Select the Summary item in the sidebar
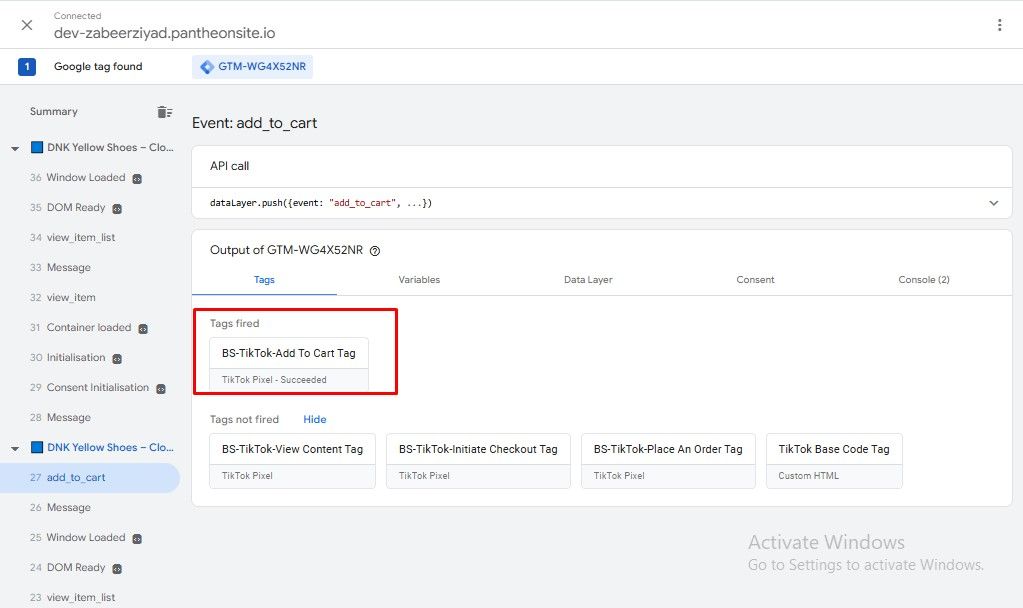 coord(53,112)
